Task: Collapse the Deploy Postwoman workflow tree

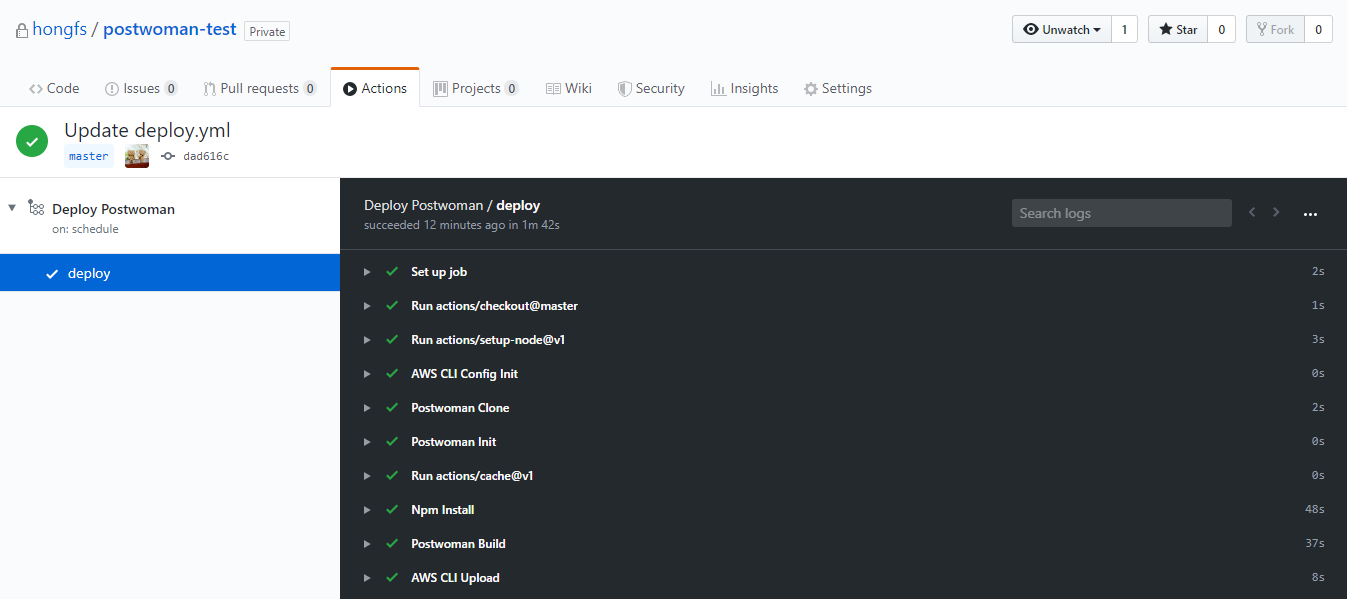Action: (12, 208)
